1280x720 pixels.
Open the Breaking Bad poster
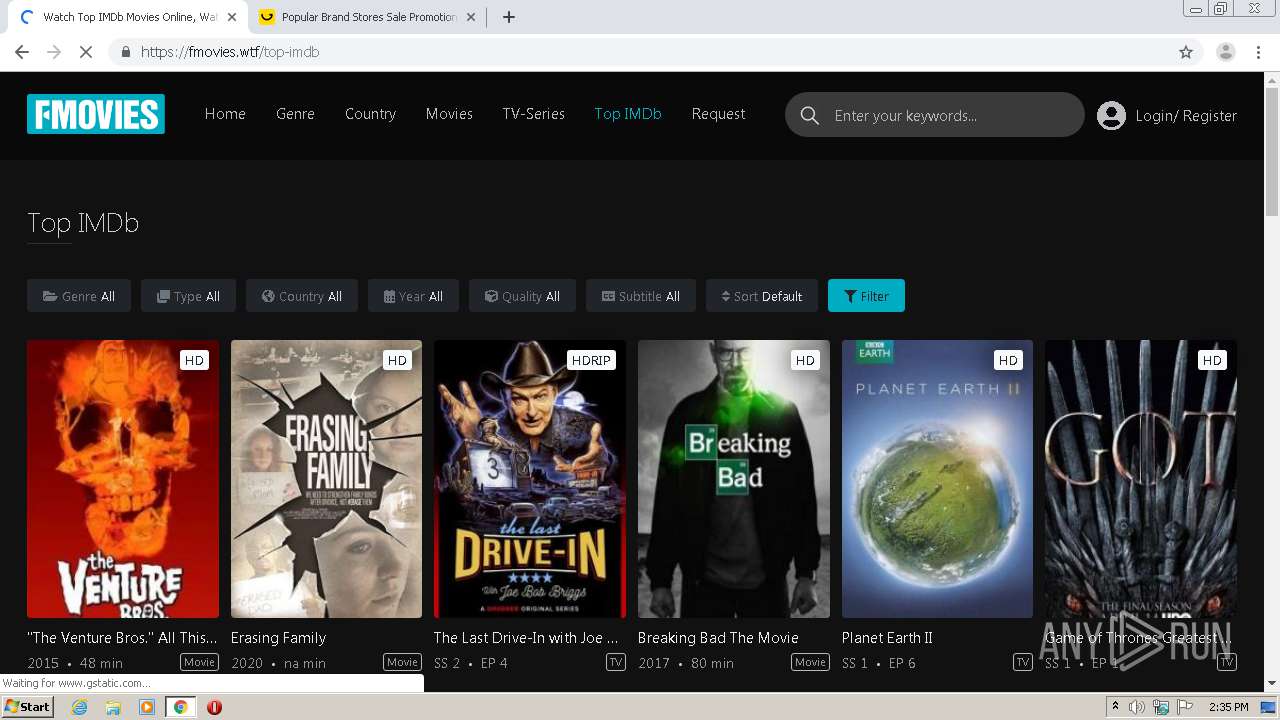(x=734, y=479)
